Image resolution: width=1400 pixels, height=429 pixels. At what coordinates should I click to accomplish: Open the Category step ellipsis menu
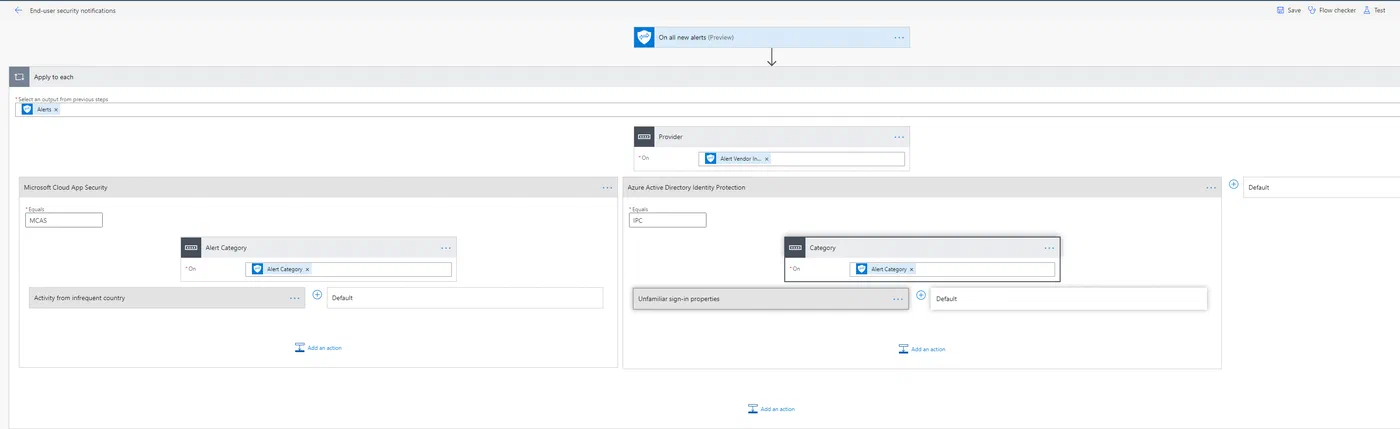pos(1049,247)
